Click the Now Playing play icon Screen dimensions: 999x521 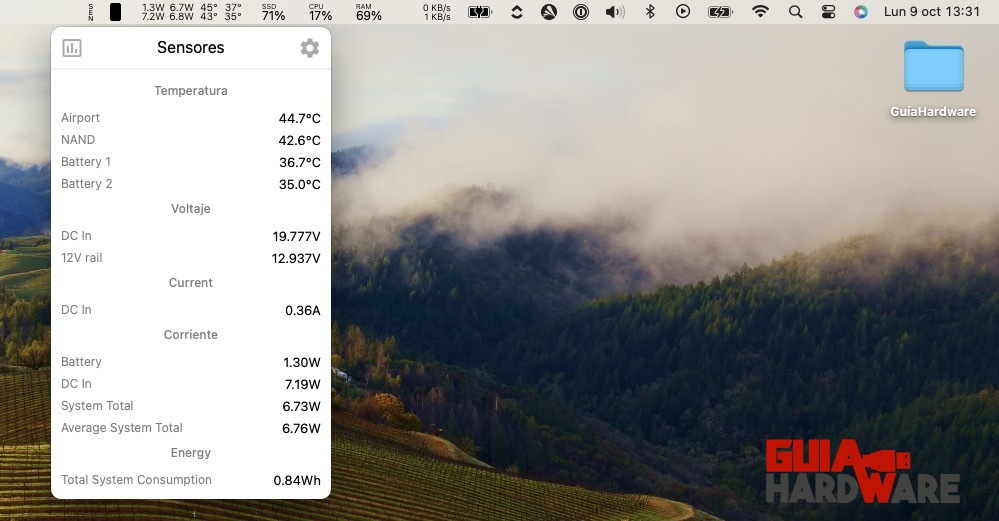pyautogui.click(x=683, y=12)
